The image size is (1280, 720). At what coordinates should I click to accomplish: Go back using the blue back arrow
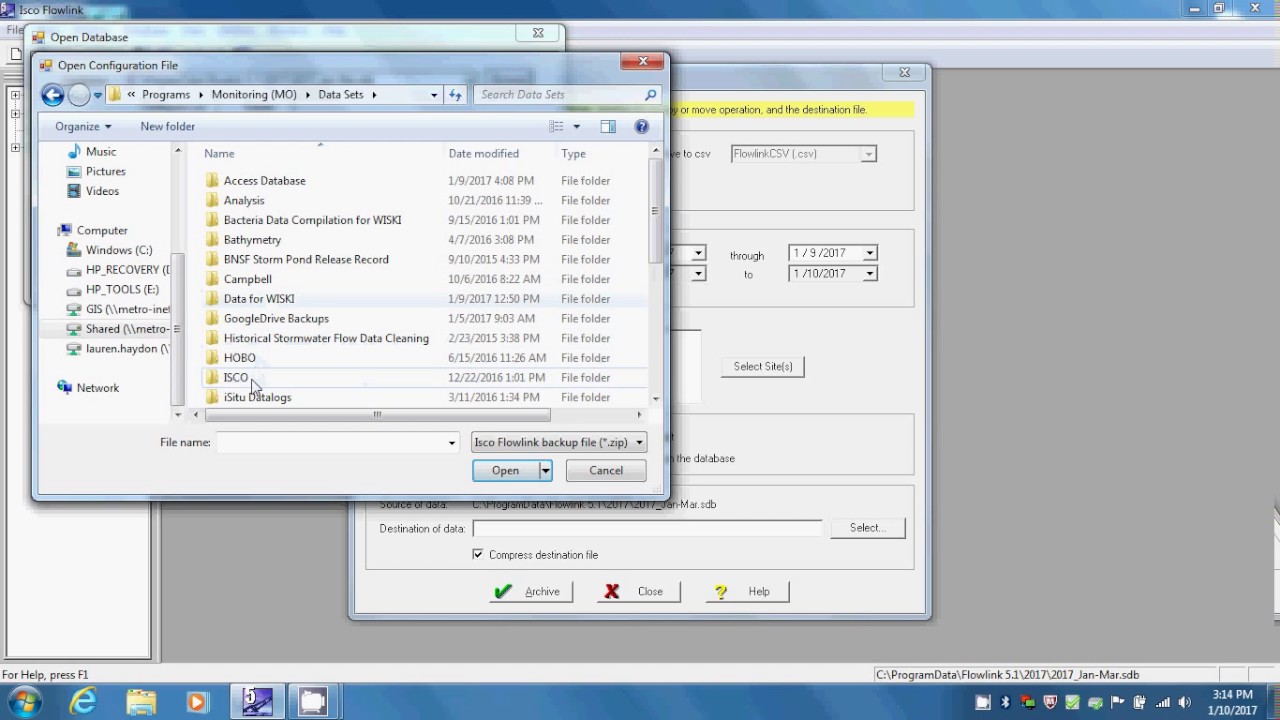pyautogui.click(x=53, y=95)
